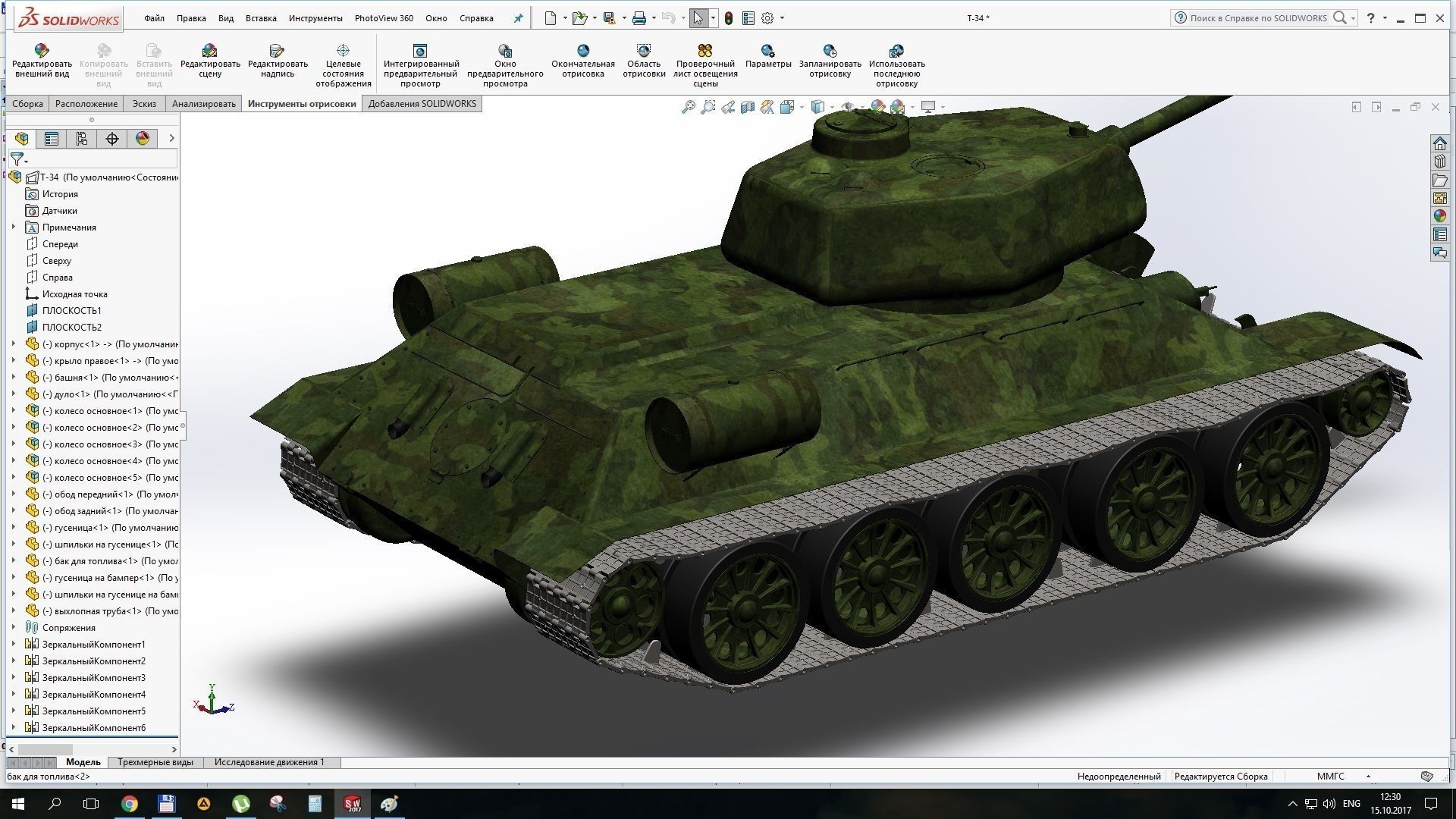Click Previous View icon in viewport toolbar

pyautogui.click(x=728, y=107)
